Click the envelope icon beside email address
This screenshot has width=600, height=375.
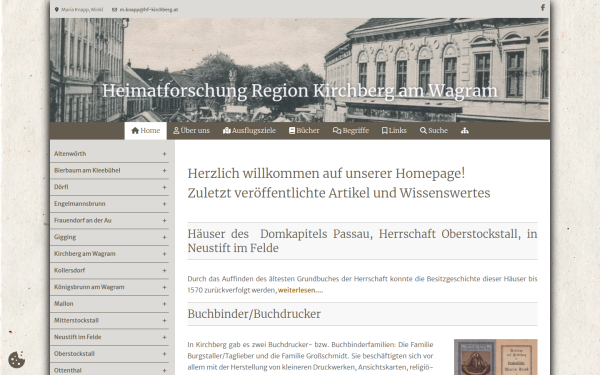tap(114, 10)
